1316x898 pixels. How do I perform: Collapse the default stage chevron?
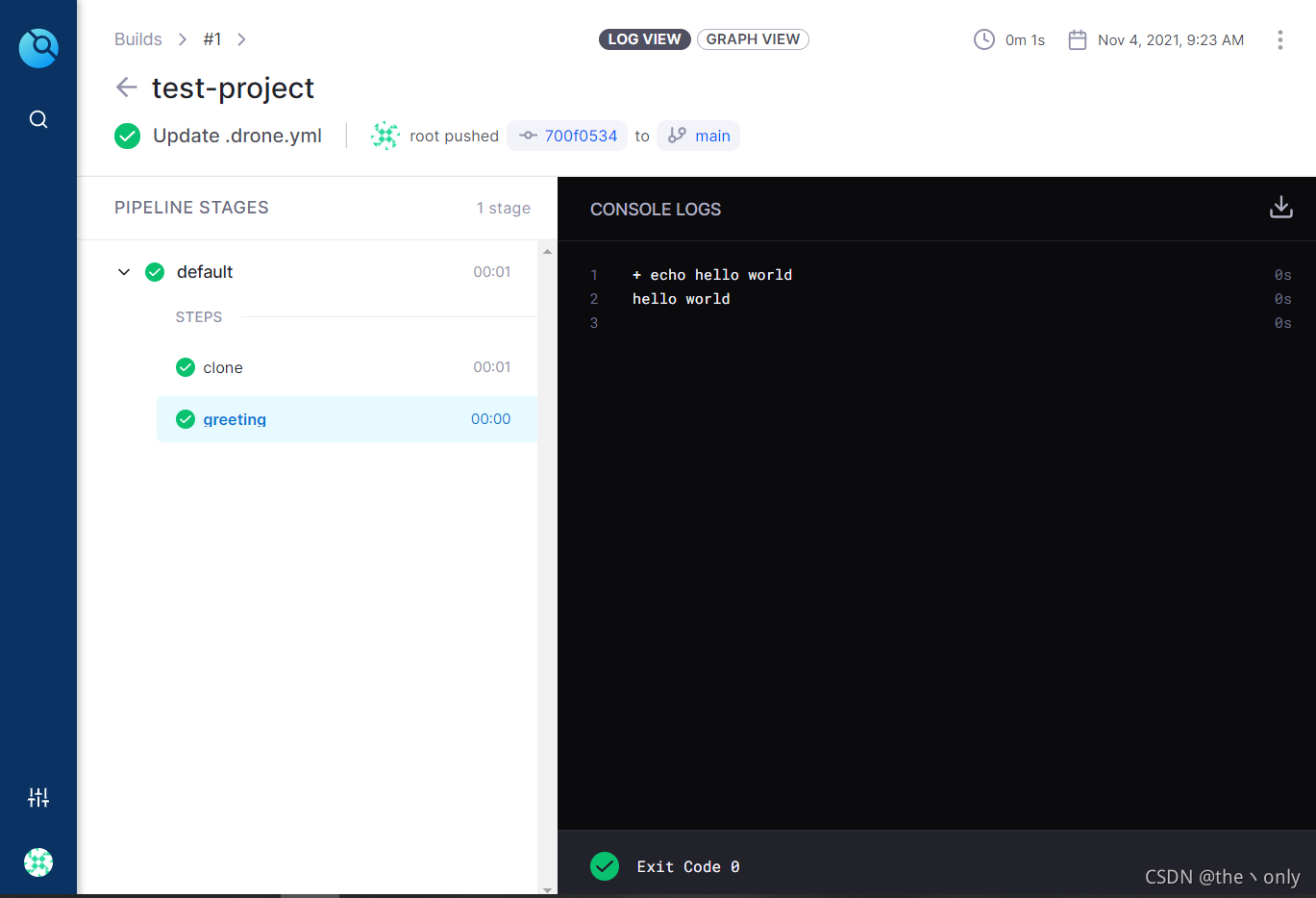tap(124, 272)
